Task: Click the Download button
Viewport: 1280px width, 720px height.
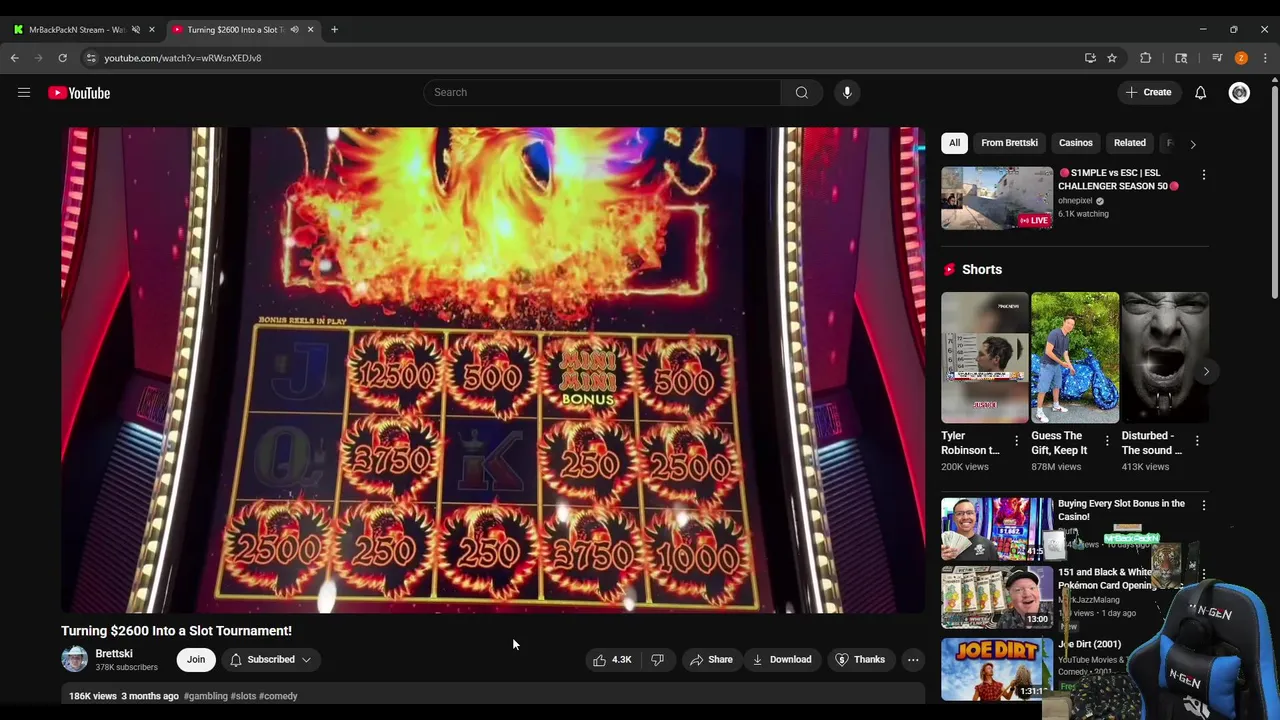Action: (782, 660)
